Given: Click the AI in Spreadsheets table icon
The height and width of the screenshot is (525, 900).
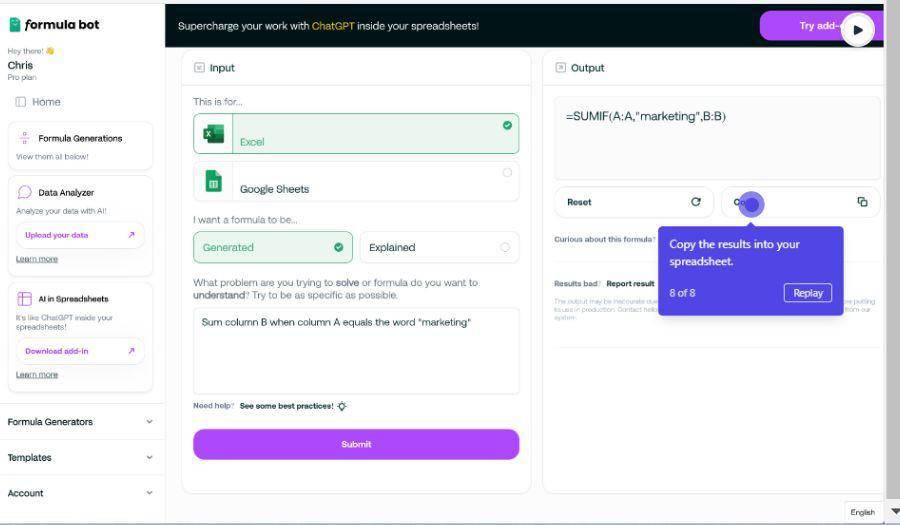Looking at the screenshot, I should click(x=24, y=298).
